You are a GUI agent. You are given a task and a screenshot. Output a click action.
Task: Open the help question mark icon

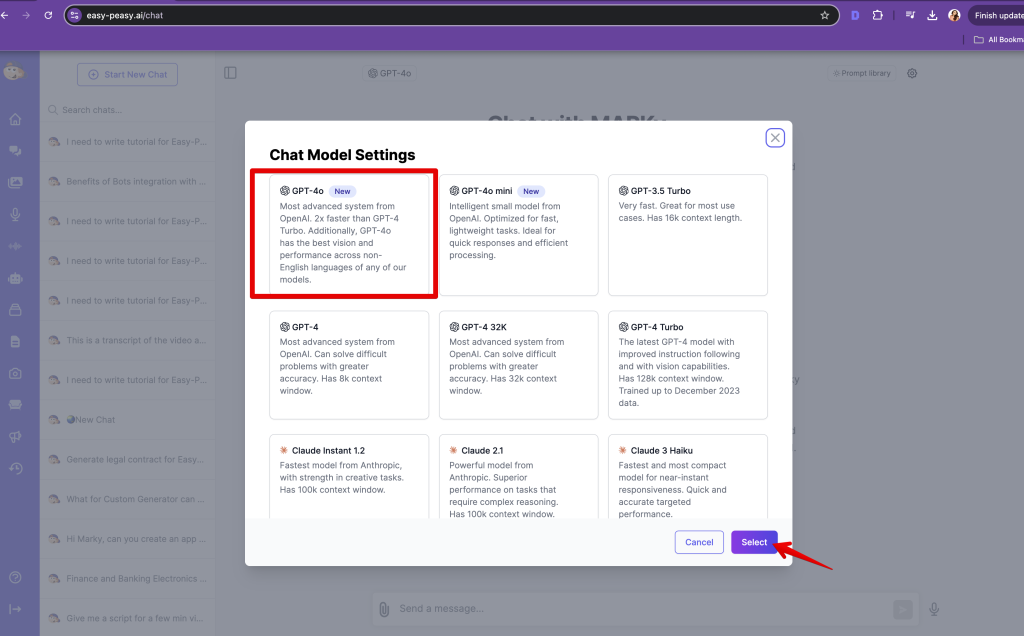(x=15, y=577)
